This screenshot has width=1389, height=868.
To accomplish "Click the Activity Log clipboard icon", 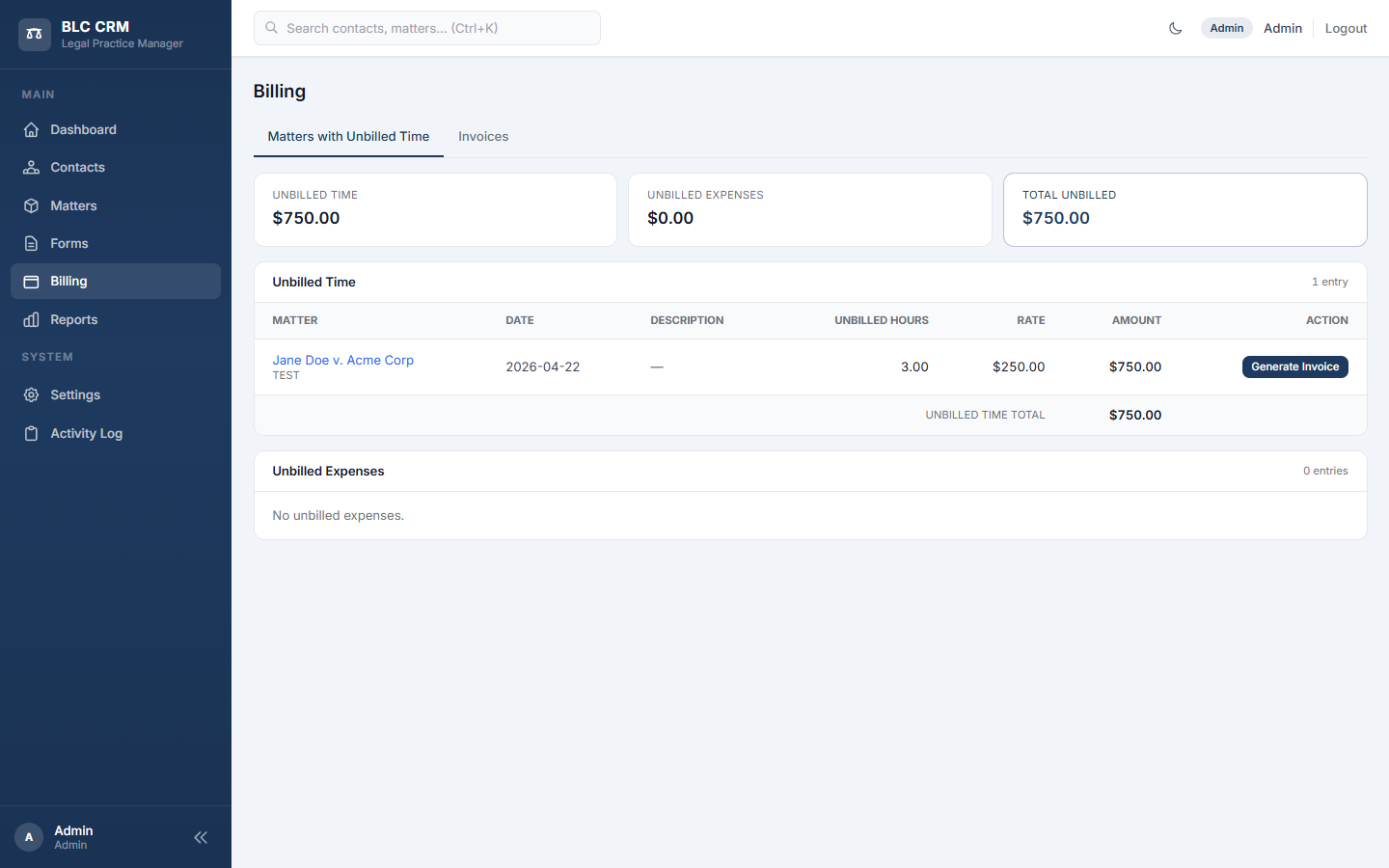I will tap(31, 434).
